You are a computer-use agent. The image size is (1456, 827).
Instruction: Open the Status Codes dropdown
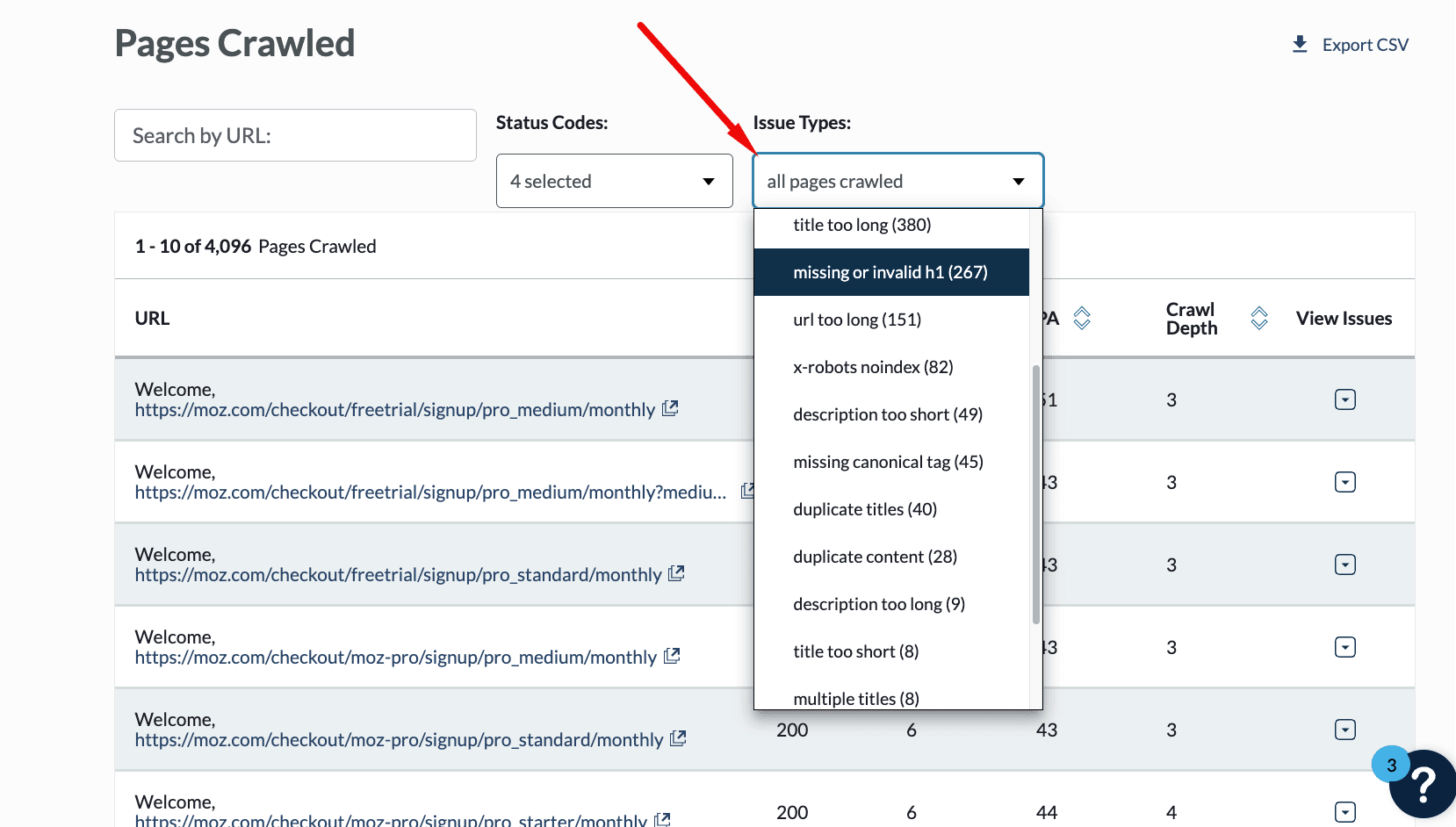pos(614,181)
